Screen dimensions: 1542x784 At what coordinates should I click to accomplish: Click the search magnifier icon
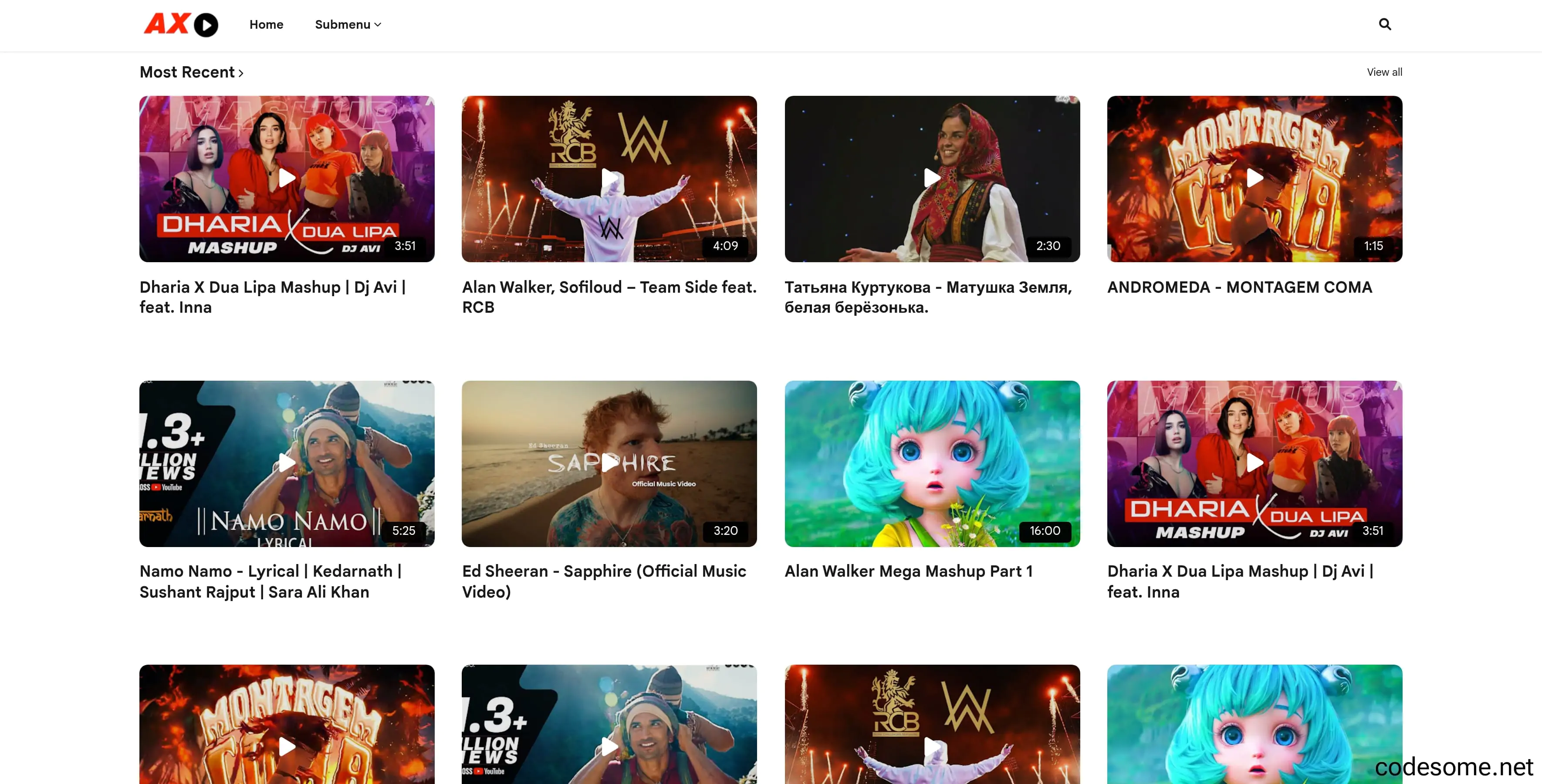[1384, 24]
